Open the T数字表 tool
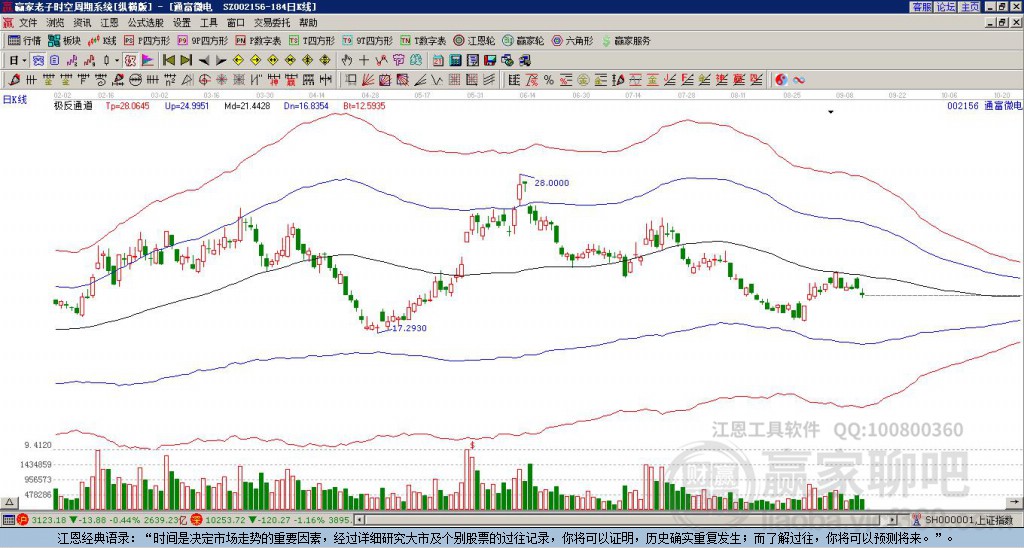1024x548 pixels. tap(423, 40)
